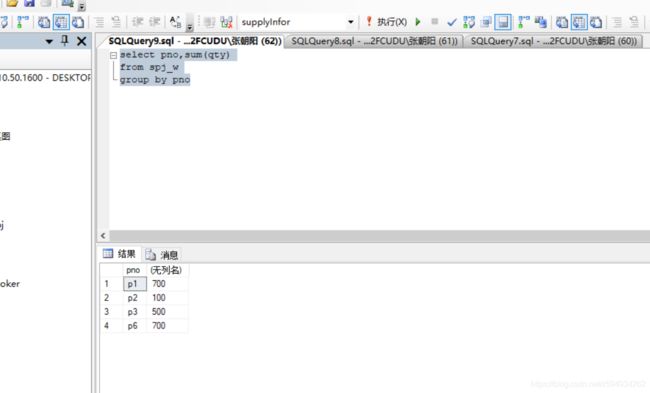Click the pno column header

pyautogui.click(x=133, y=270)
